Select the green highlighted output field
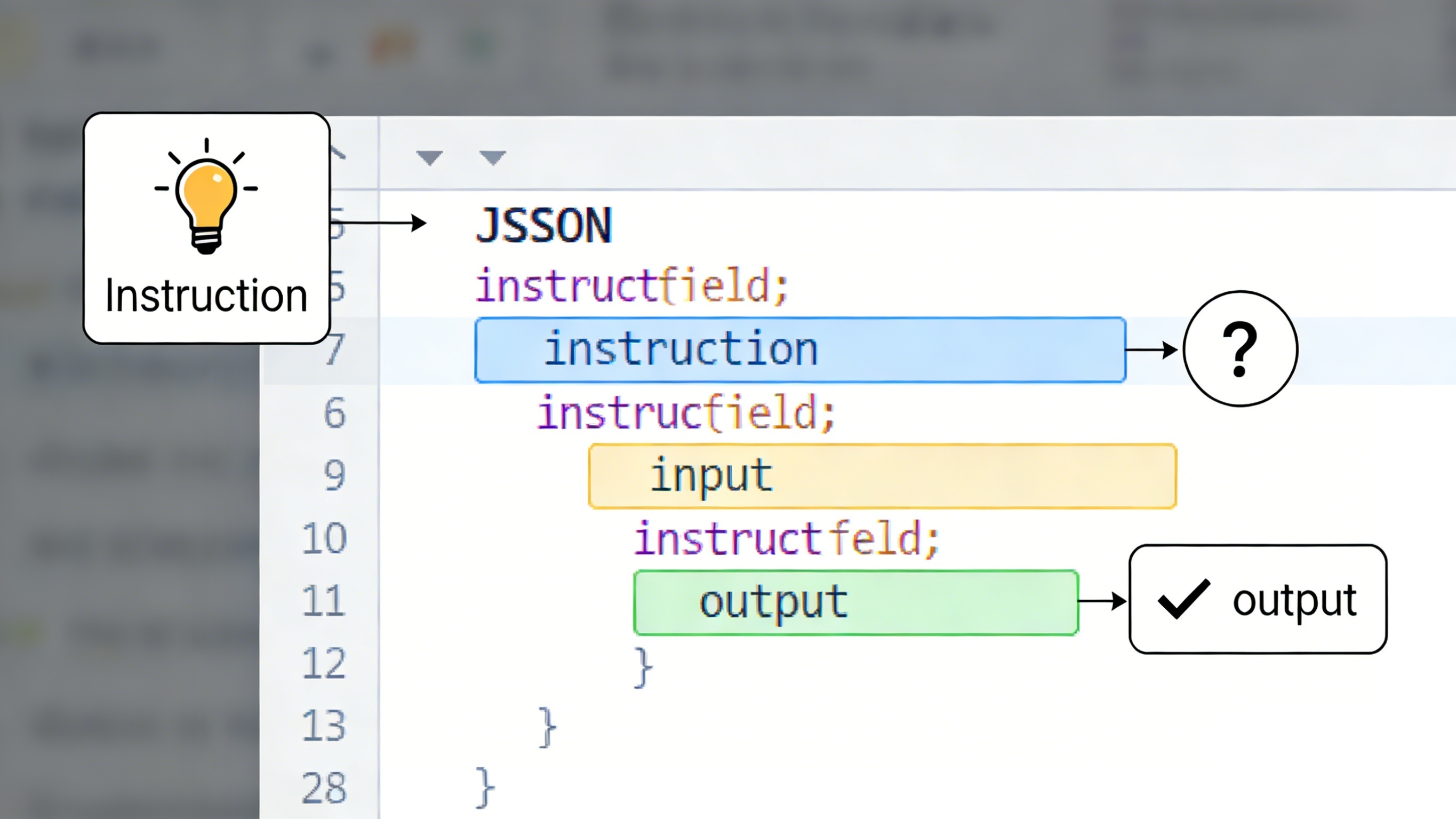The width and height of the screenshot is (1456, 819). pyautogui.click(x=856, y=602)
